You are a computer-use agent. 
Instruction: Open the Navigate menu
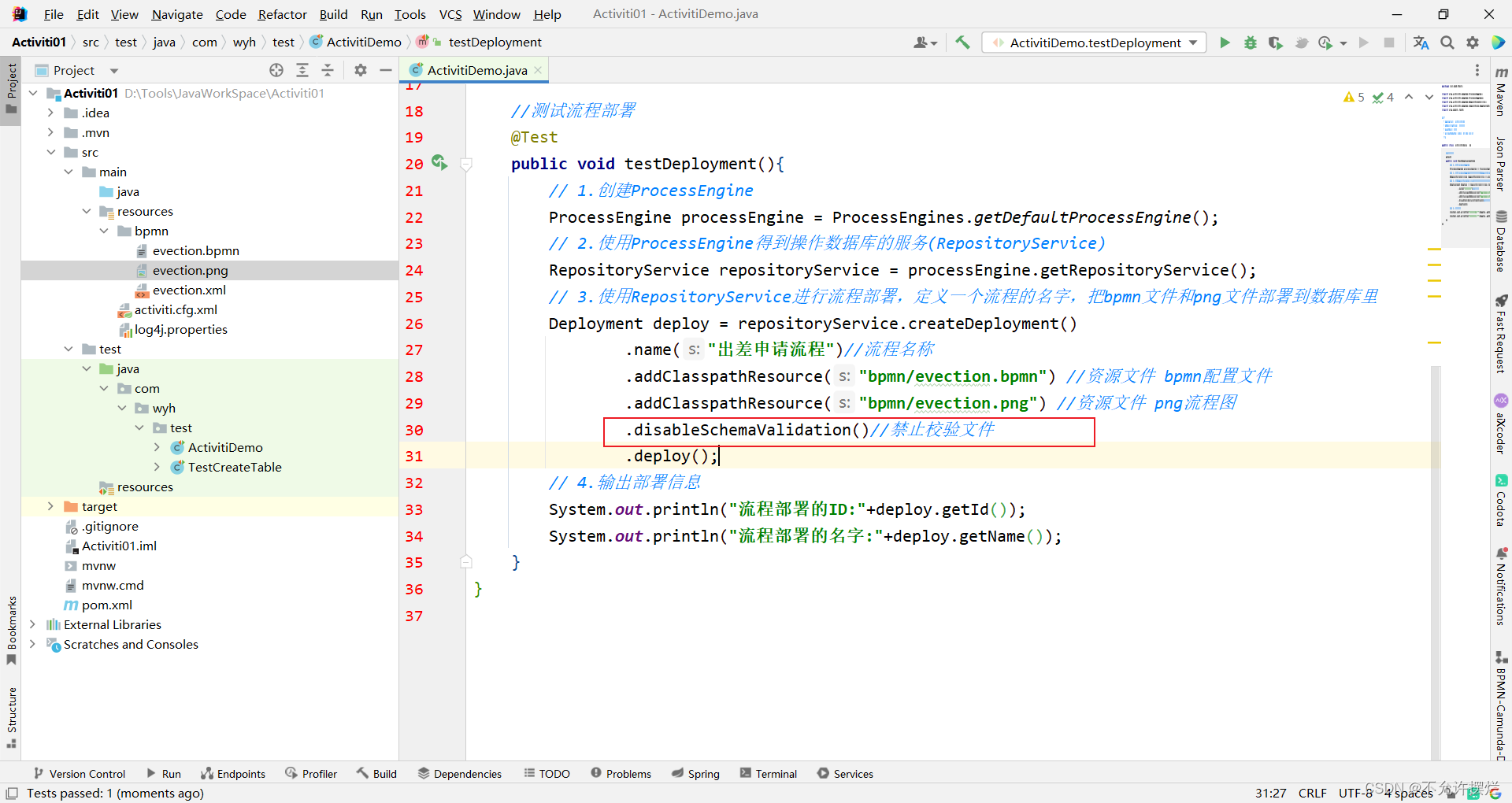(177, 14)
